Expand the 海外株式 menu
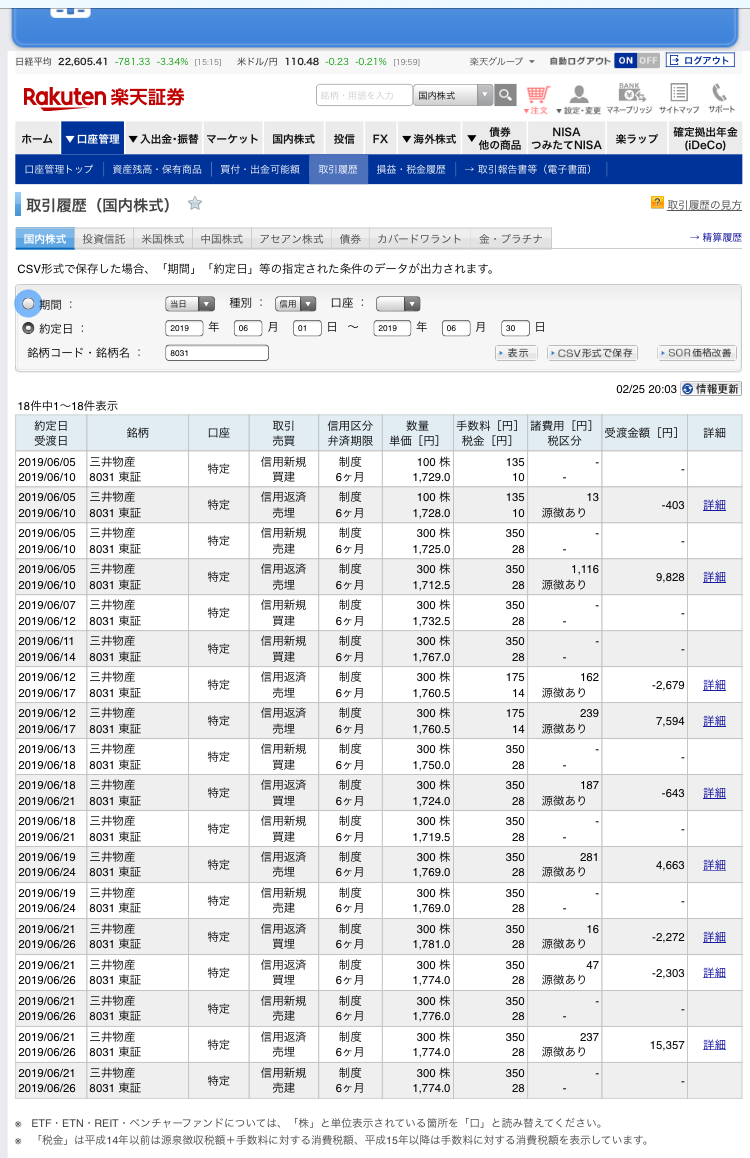The width and height of the screenshot is (750, 1158). pos(429,138)
